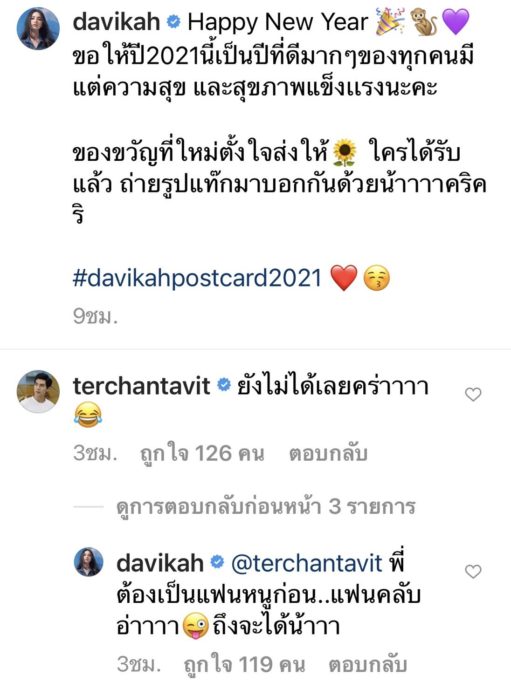The image size is (511, 696).
Task: Tap the @terchantavit mention
Action: tap(306, 563)
